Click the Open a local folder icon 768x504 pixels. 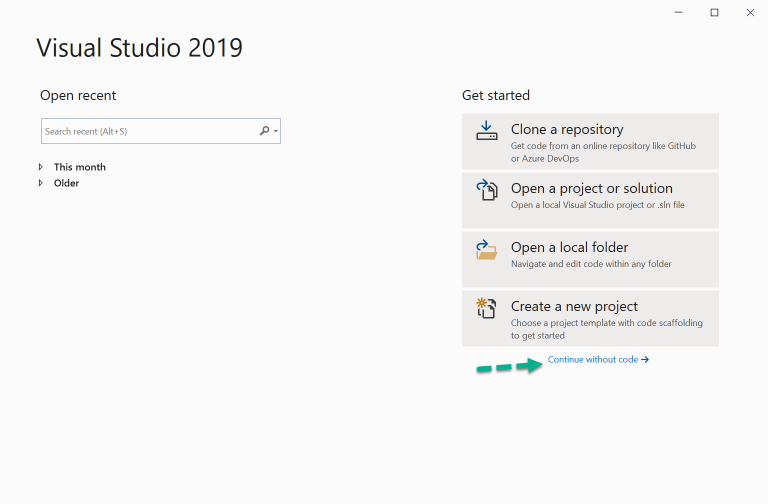(x=486, y=250)
